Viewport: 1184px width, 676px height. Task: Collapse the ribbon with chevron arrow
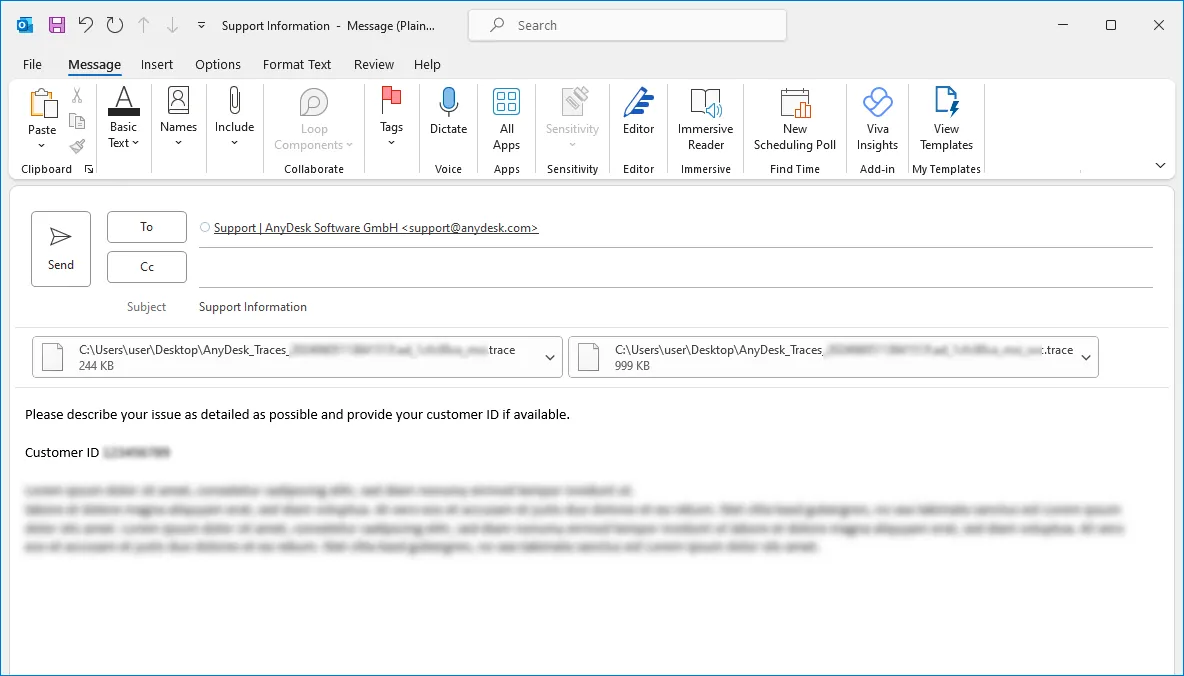1160,165
